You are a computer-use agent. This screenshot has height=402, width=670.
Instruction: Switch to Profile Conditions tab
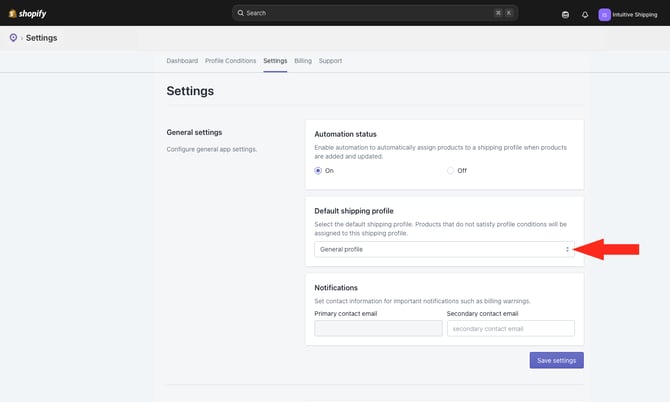[x=230, y=61]
